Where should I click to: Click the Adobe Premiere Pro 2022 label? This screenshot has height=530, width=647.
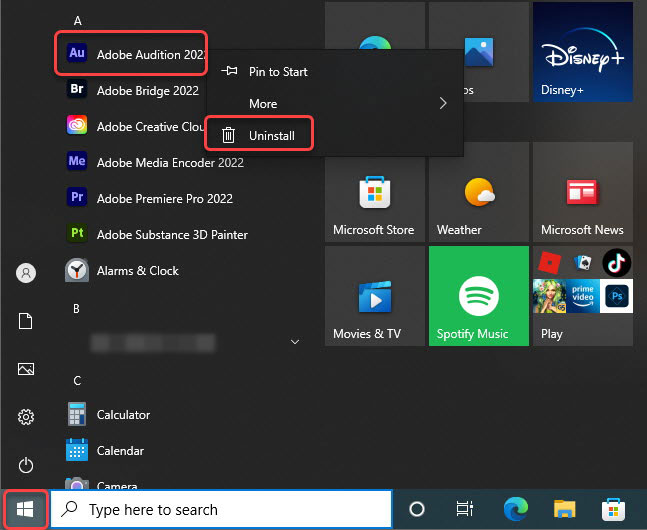click(165, 199)
